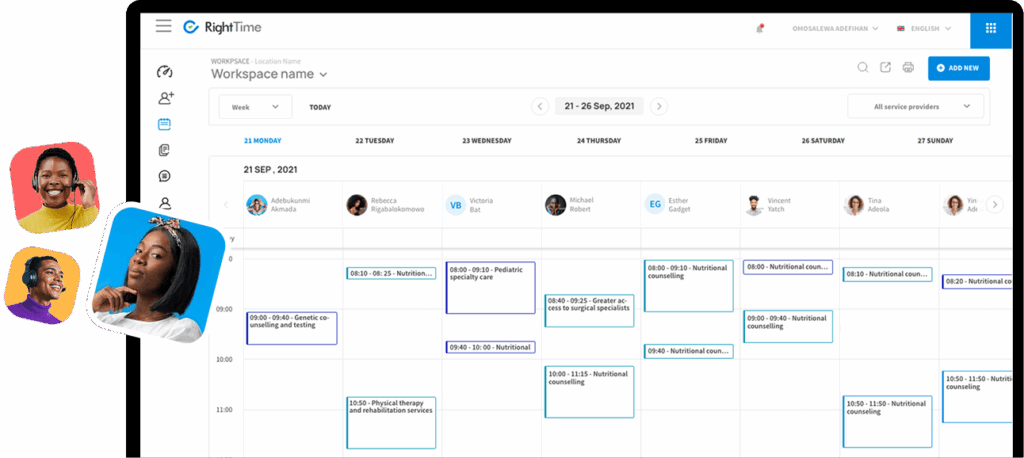Click the export share icon
Image resolution: width=1024 pixels, height=458 pixels.
point(885,68)
